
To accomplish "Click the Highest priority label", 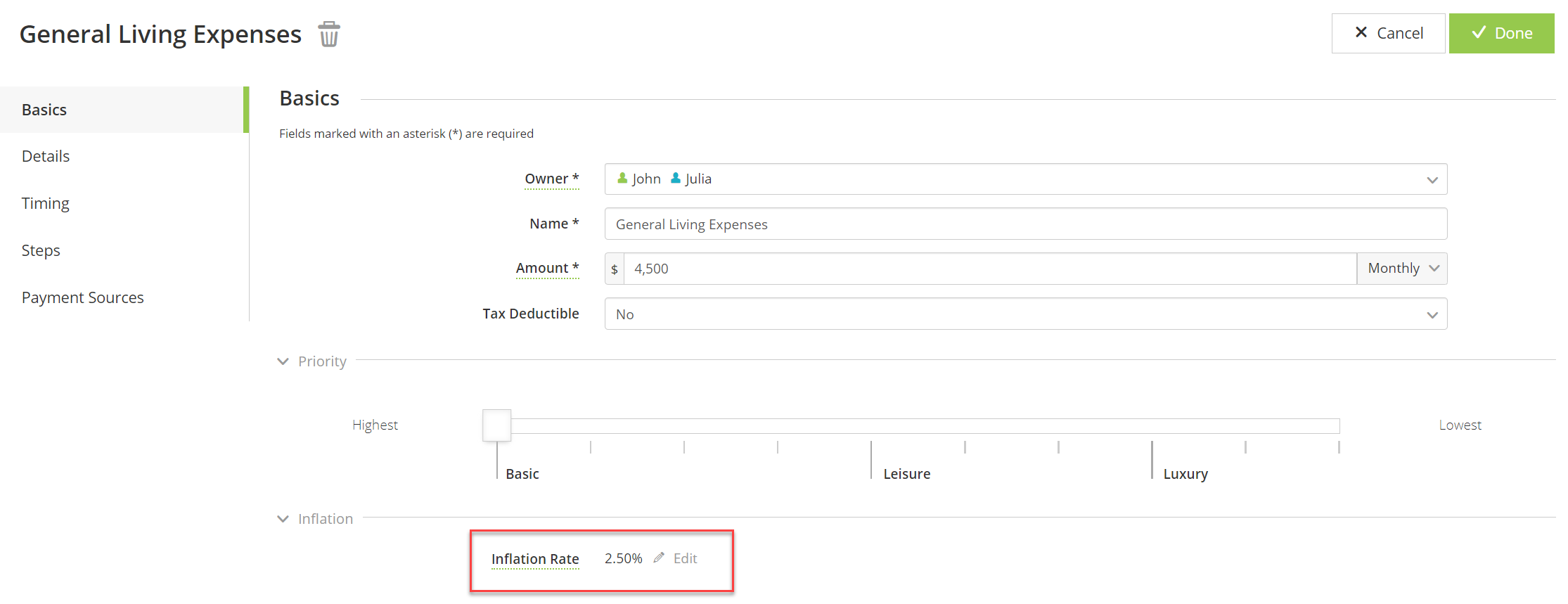I will (x=375, y=425).
